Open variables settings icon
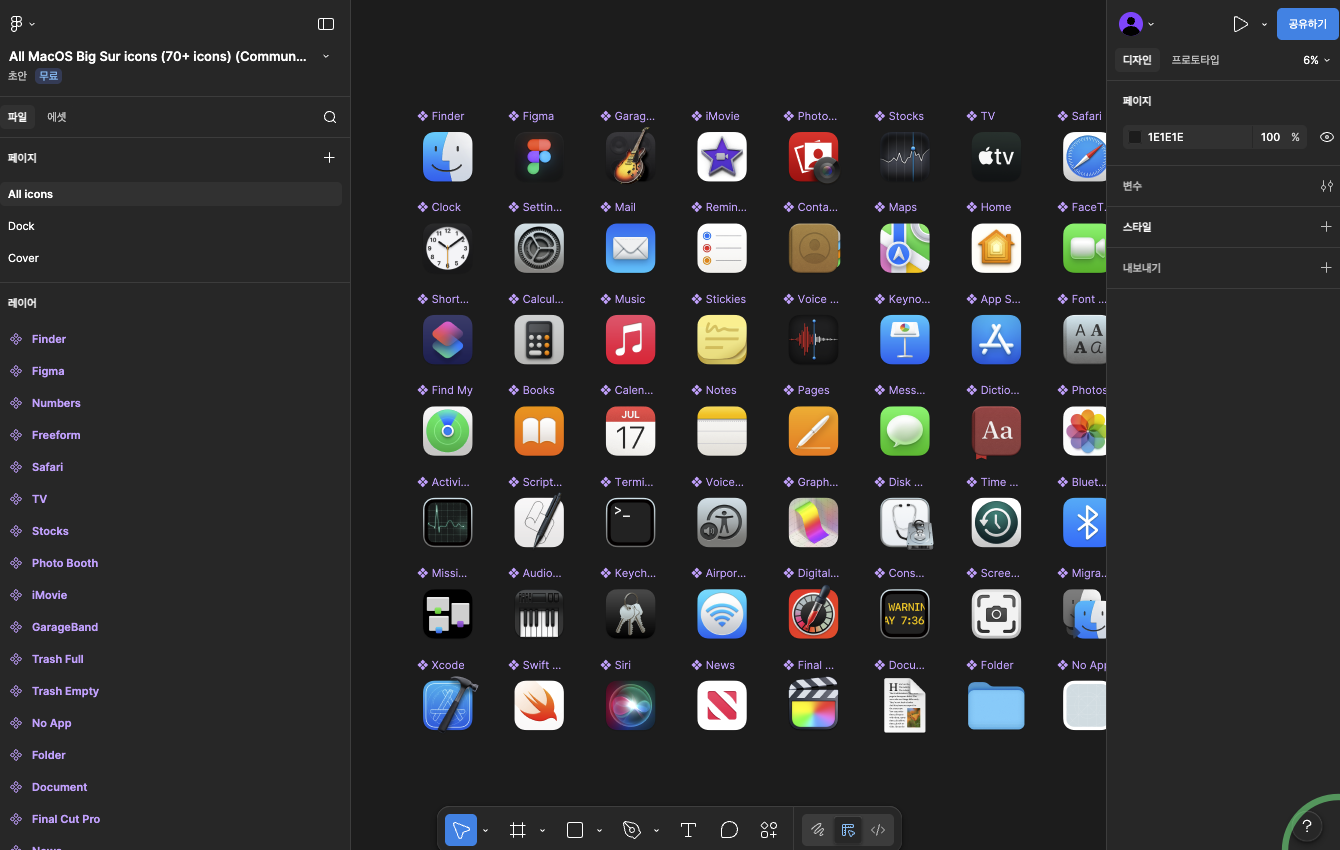 [1327, 186]
